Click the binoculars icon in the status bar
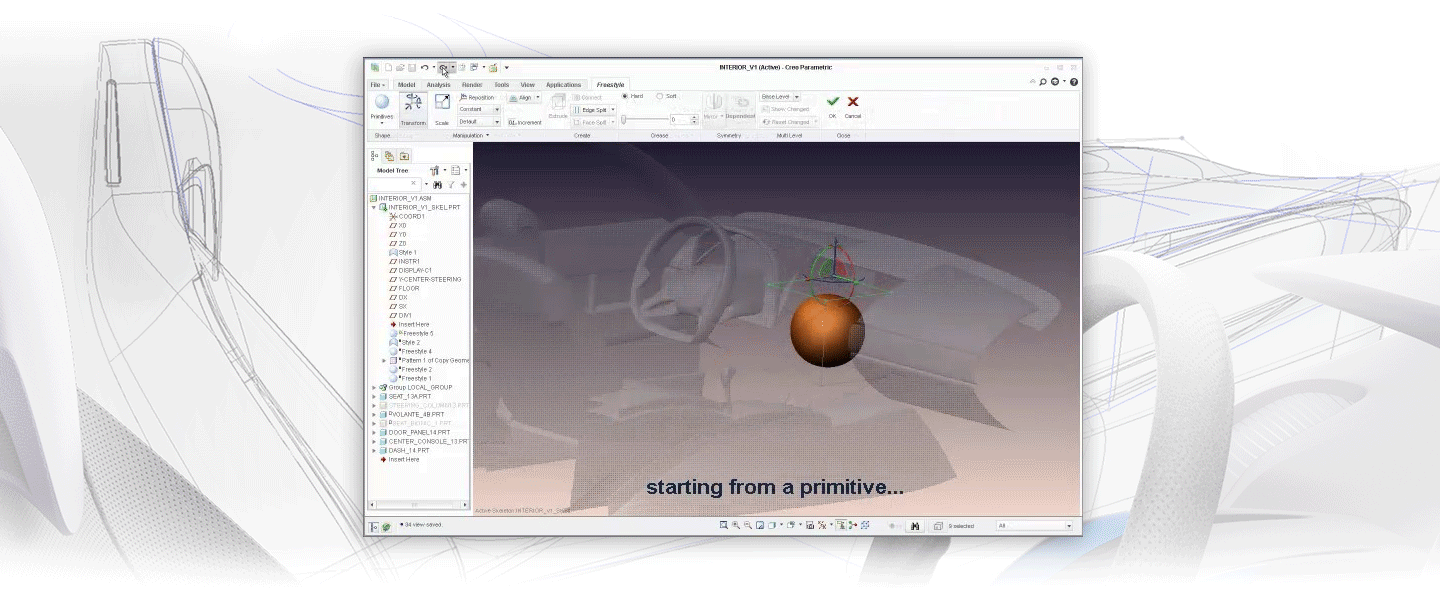Viewport: 1440px width, 597px height. point(914,526)
